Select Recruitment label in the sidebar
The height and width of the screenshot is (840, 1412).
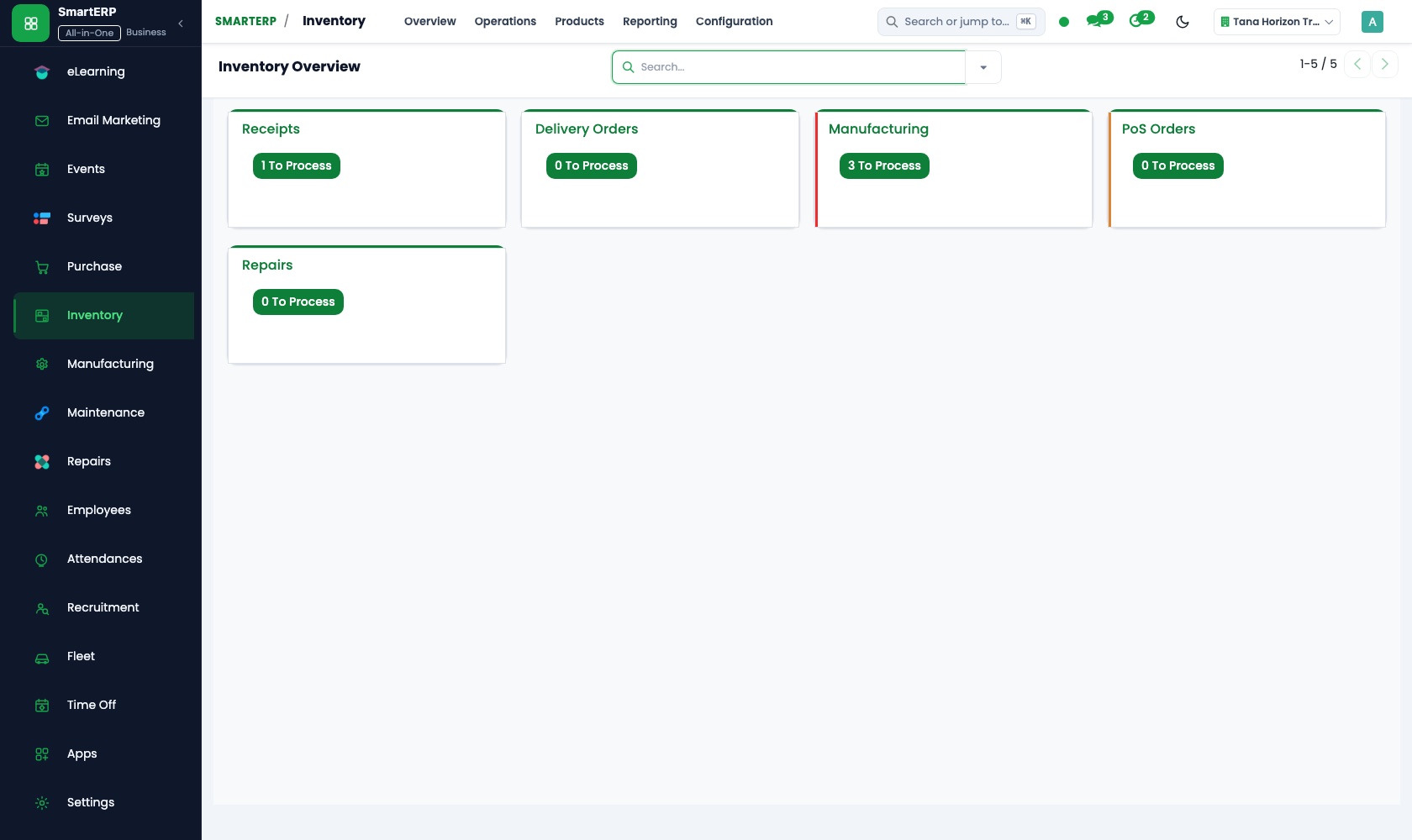coord(103,608)
